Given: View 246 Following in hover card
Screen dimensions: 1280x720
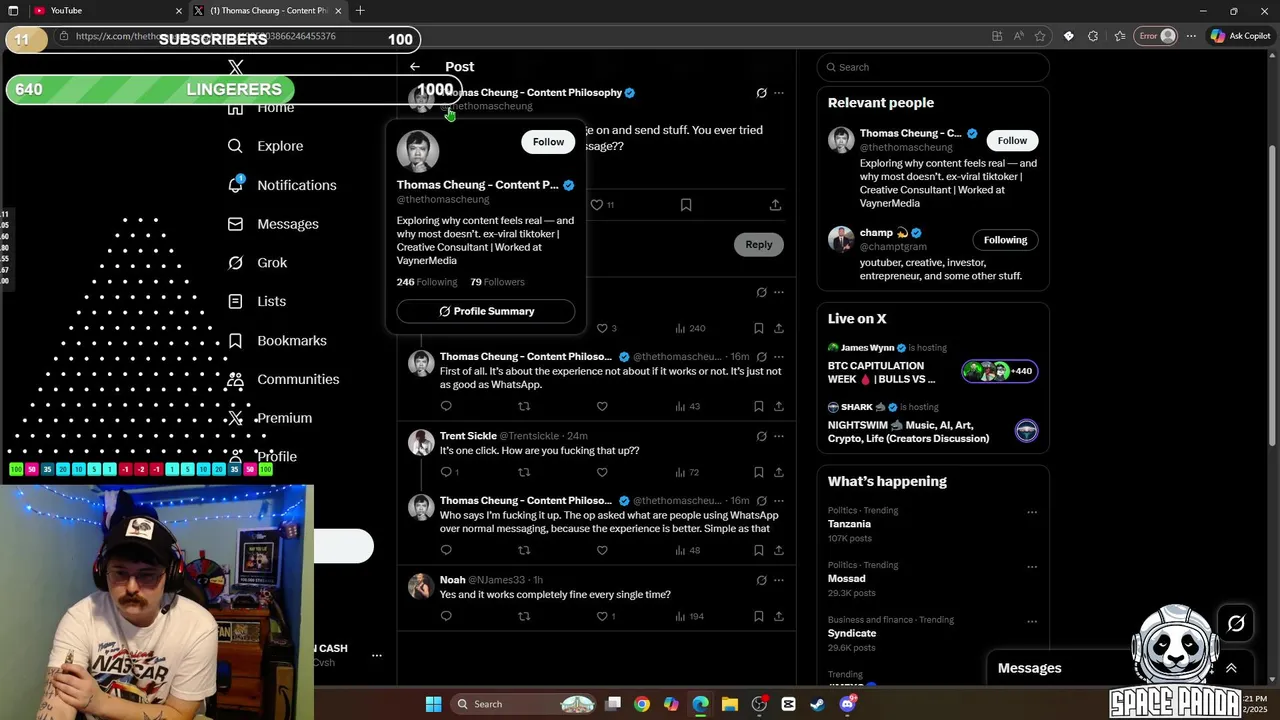Looking at the screenshot, I should click(427, 282).
